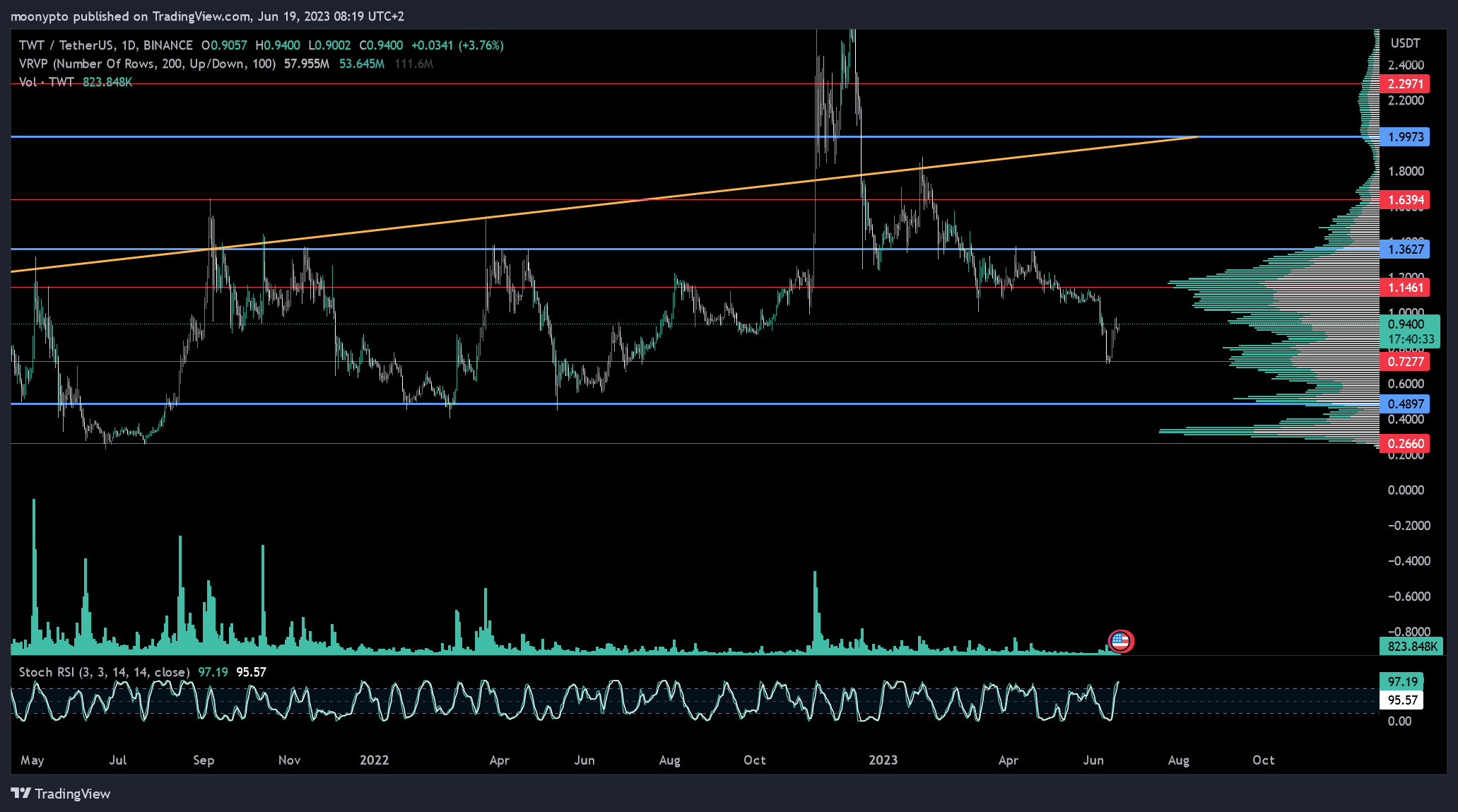Select the 0.7277 red price label

(x=1405, y=362)
